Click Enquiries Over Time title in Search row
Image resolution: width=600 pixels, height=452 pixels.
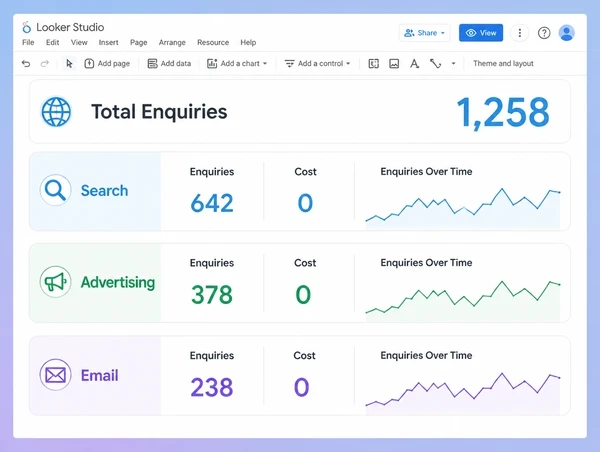426,171
